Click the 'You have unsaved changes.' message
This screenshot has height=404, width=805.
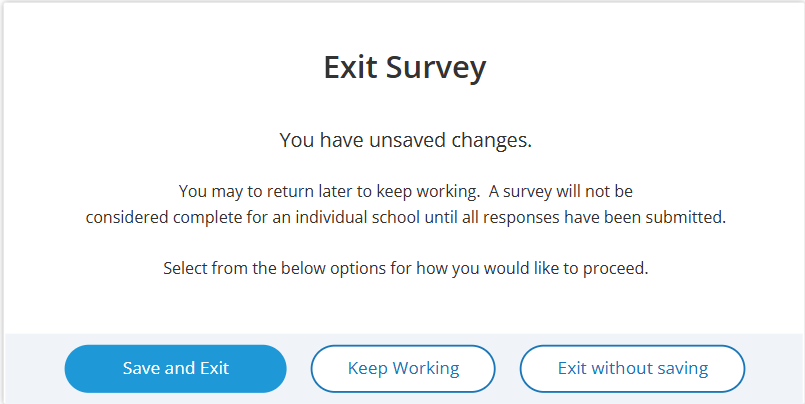tap(405, 141)
